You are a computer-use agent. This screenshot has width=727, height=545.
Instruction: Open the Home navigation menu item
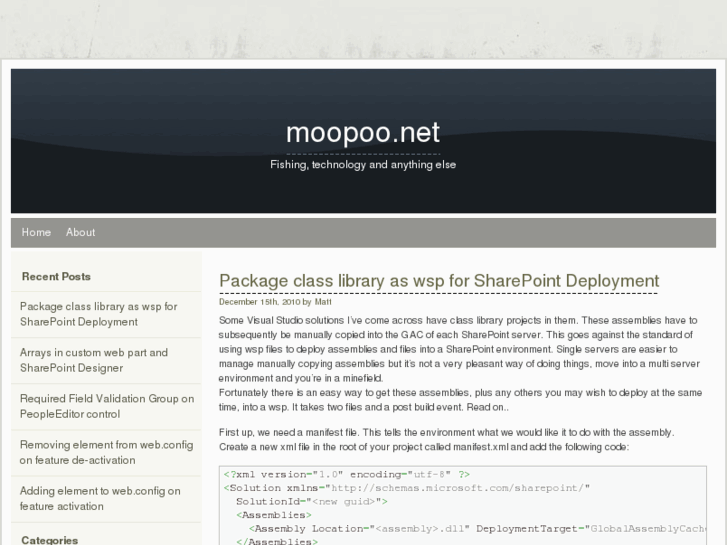[x=36, y=232]
